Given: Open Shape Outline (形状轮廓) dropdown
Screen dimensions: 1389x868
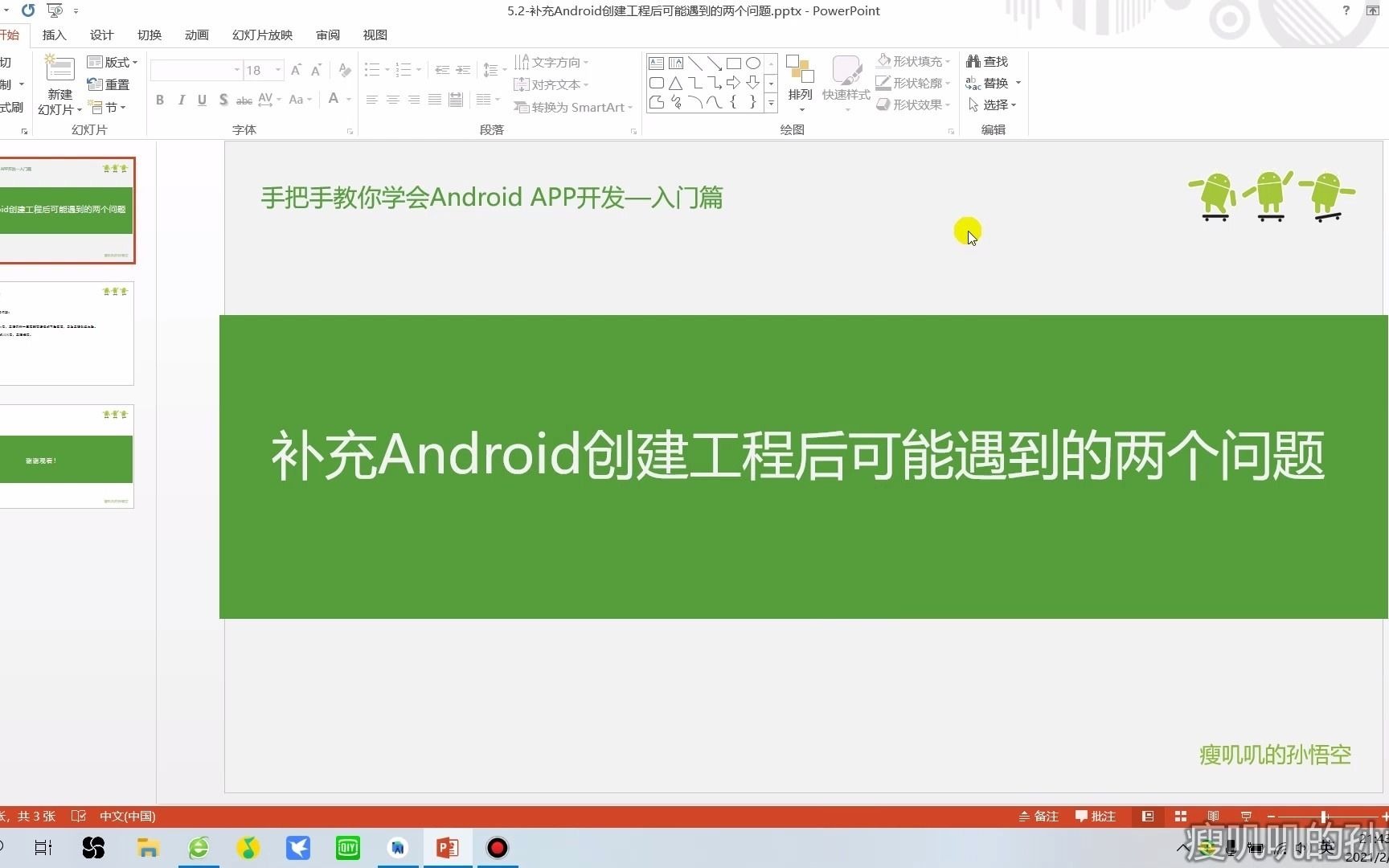Looking at the screenshot, I should (x=913, y=83).
